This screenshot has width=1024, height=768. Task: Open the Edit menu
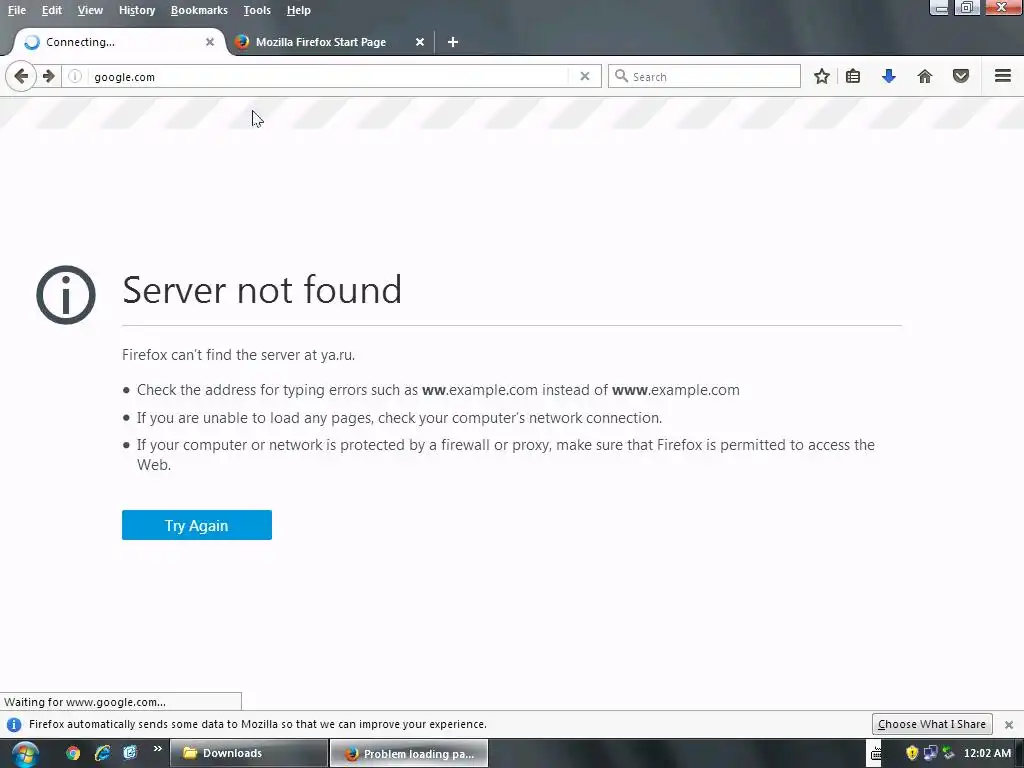pos(52,10)
